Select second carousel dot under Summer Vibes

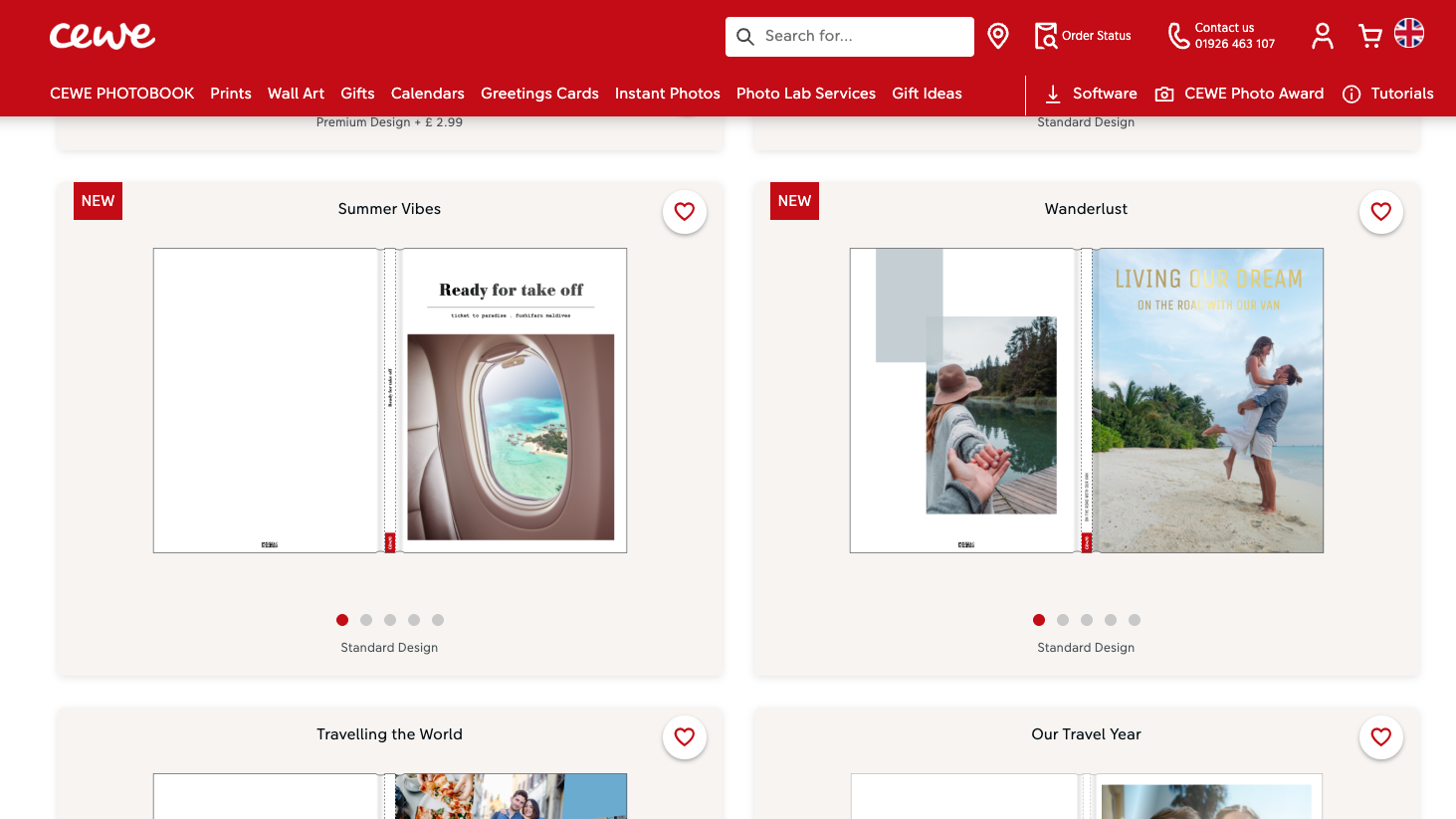(x=366, y=620)
